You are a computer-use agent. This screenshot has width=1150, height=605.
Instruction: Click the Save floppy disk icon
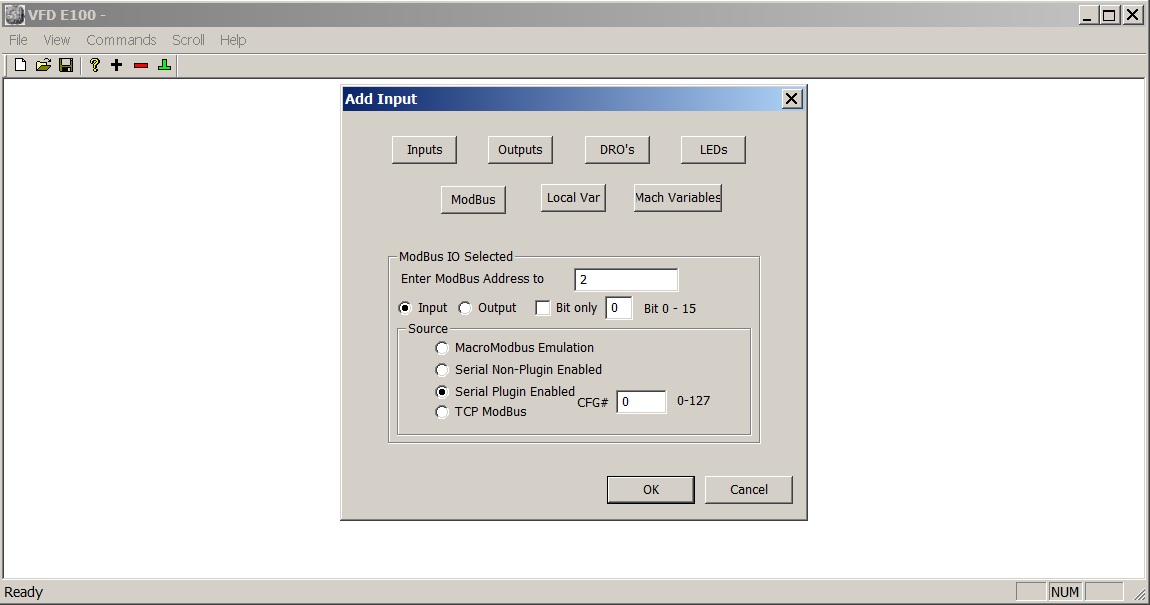pos(66,65)
